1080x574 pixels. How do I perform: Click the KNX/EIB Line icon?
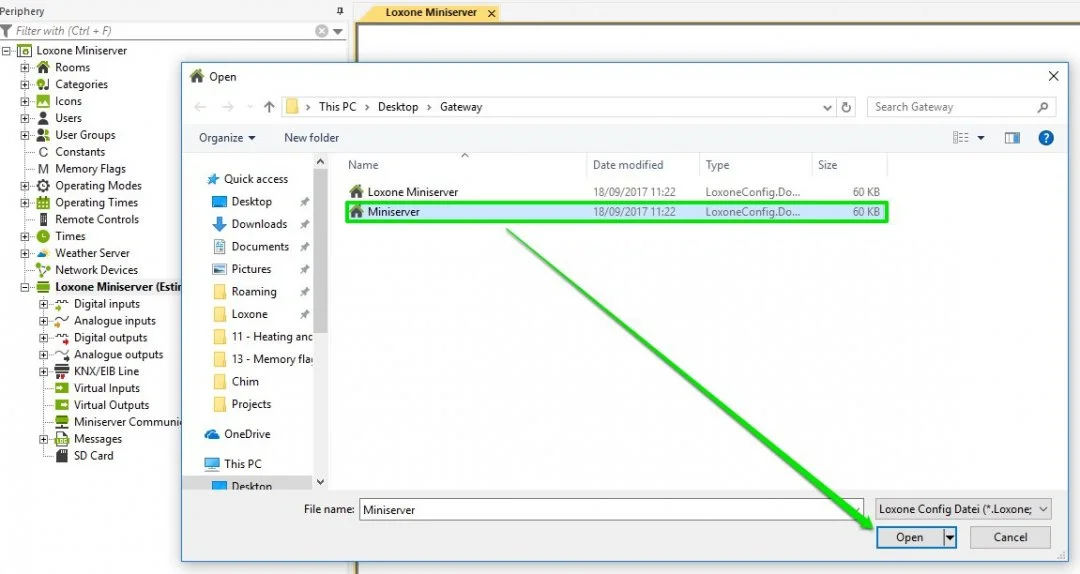(x=62, y=371)
